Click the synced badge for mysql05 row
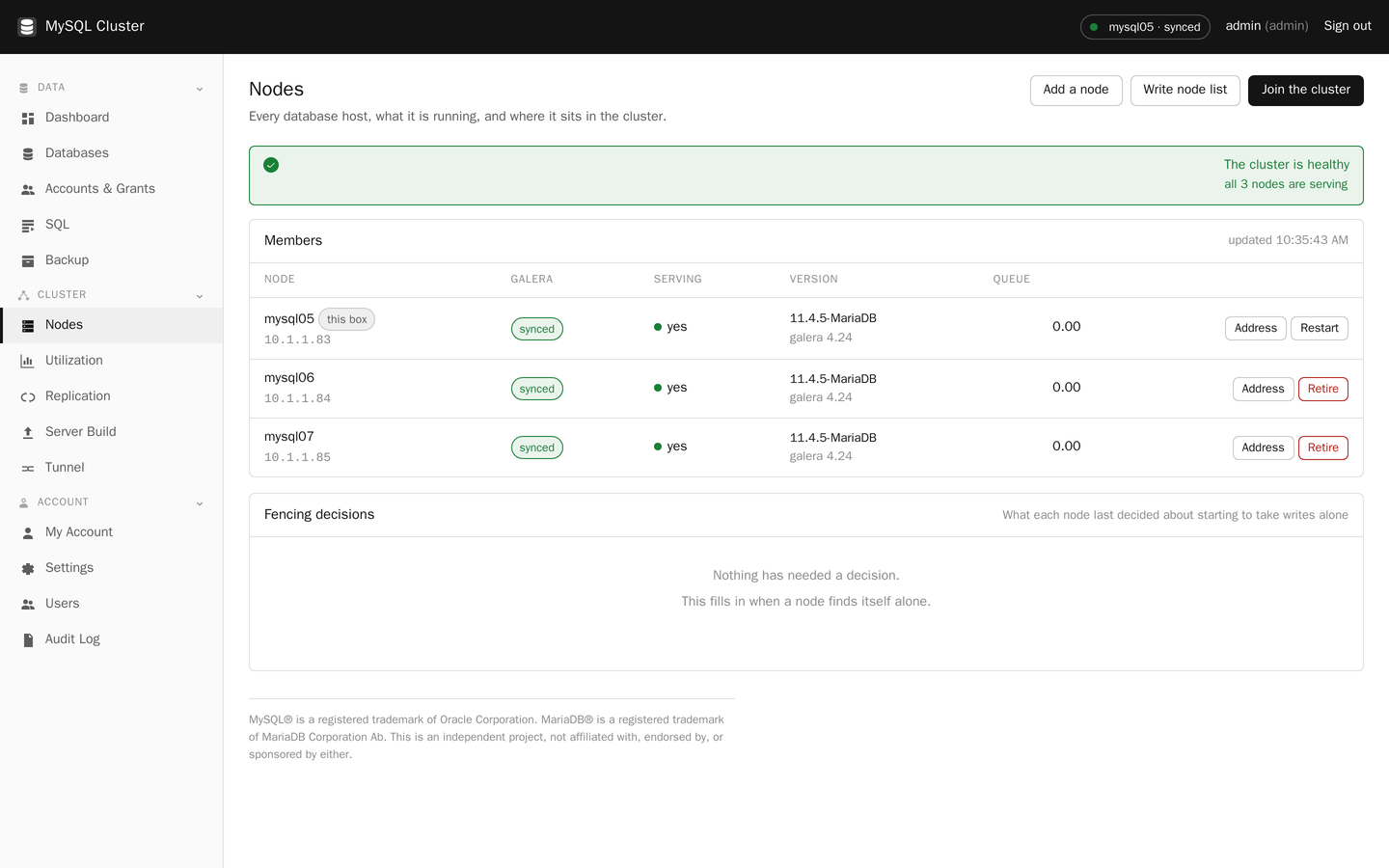 tap(536, 329)
